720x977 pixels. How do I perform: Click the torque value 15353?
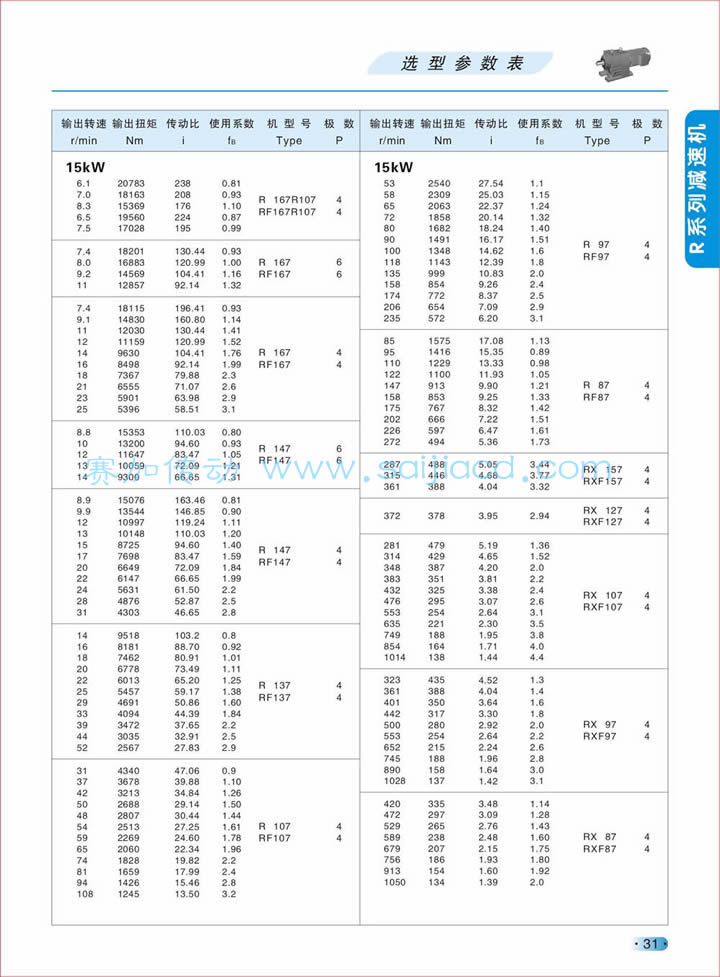131,432
